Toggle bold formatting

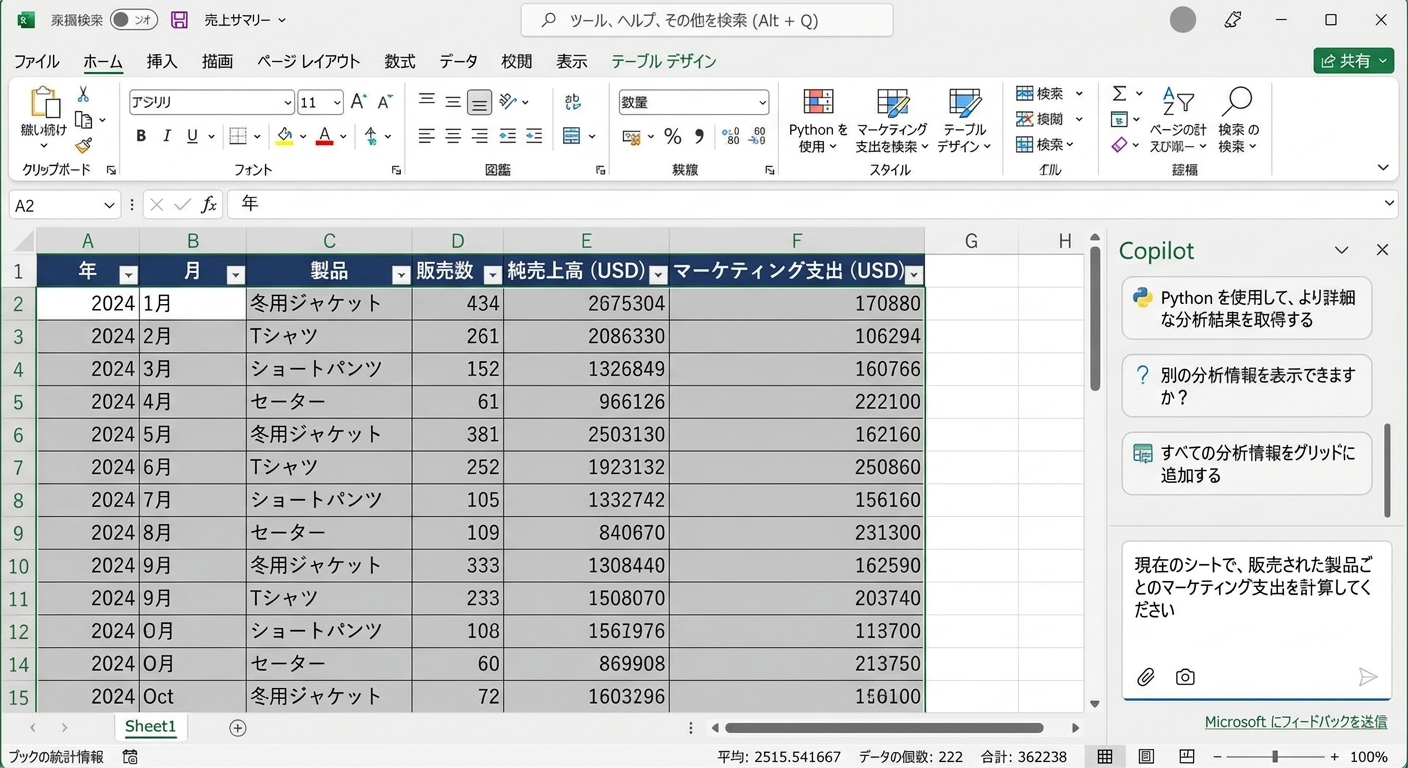coord(141,136)
